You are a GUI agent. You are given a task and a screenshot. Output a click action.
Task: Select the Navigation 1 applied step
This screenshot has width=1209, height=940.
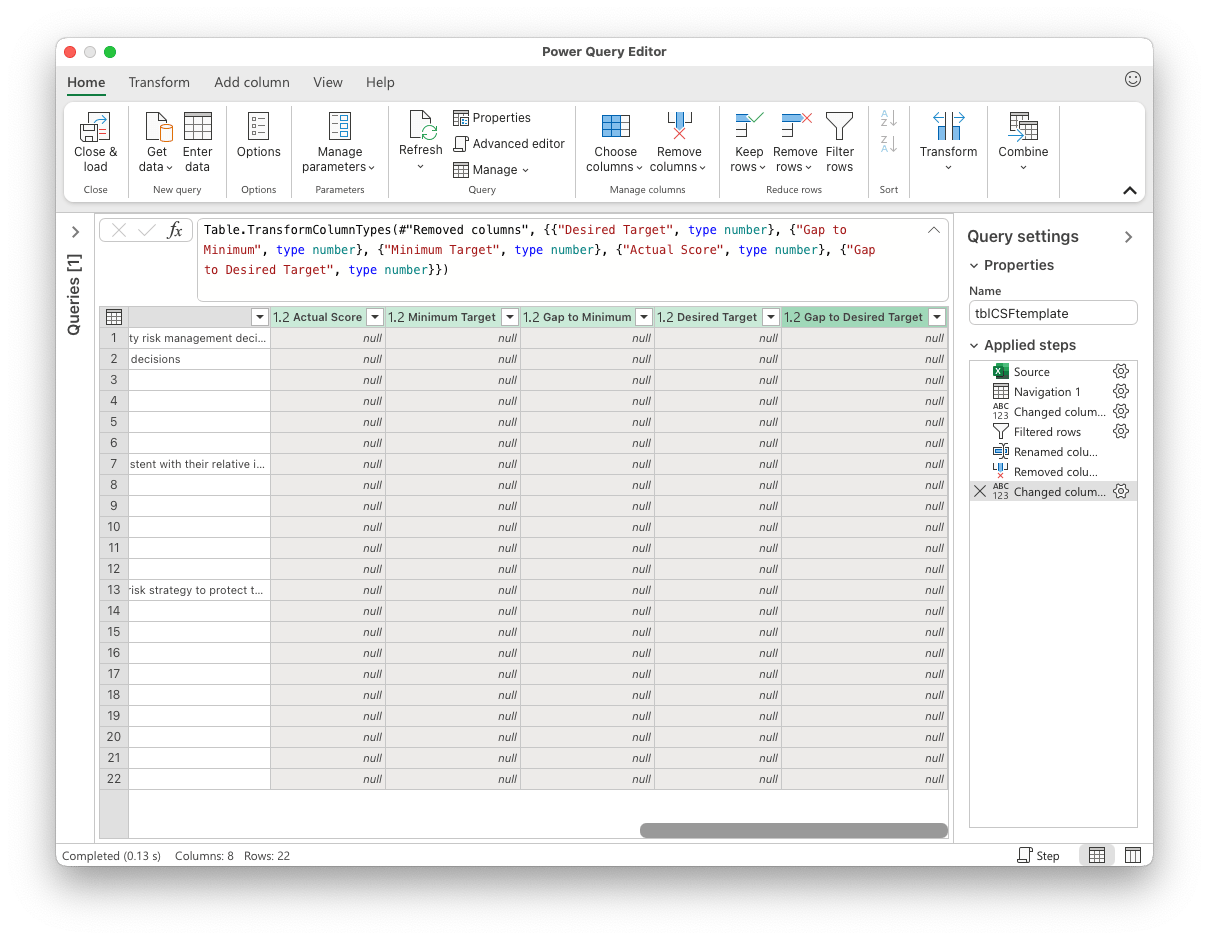pos(1053,392)
